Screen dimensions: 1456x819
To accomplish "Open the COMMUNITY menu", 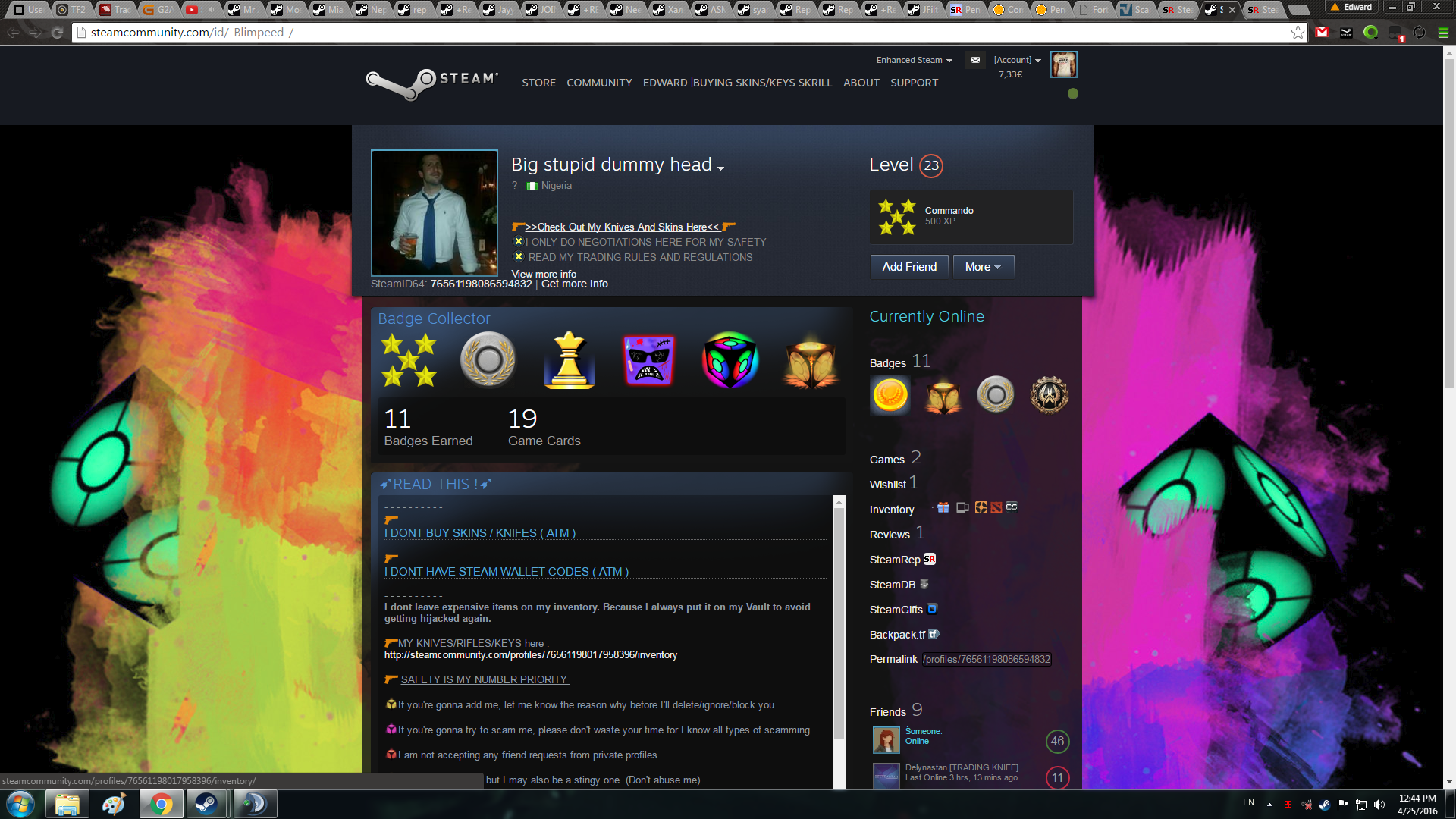I will point(599,83).
